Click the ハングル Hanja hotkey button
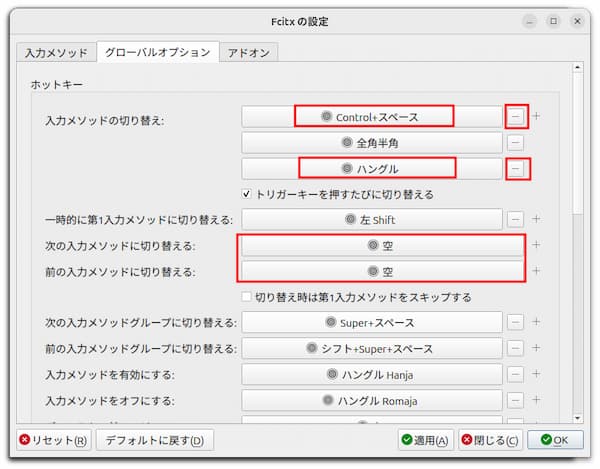 [x=372, y=375]
